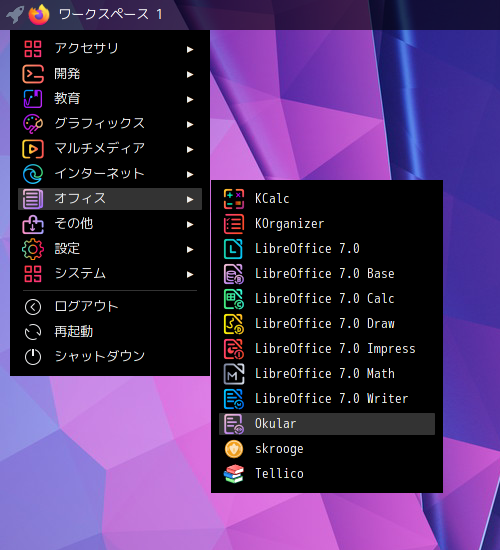Image resolution: width=500 pixels, height=550 pixels.
Task: Open "LibreOffice 7.0 Calc" entry
Action: (x=327, y=299)
